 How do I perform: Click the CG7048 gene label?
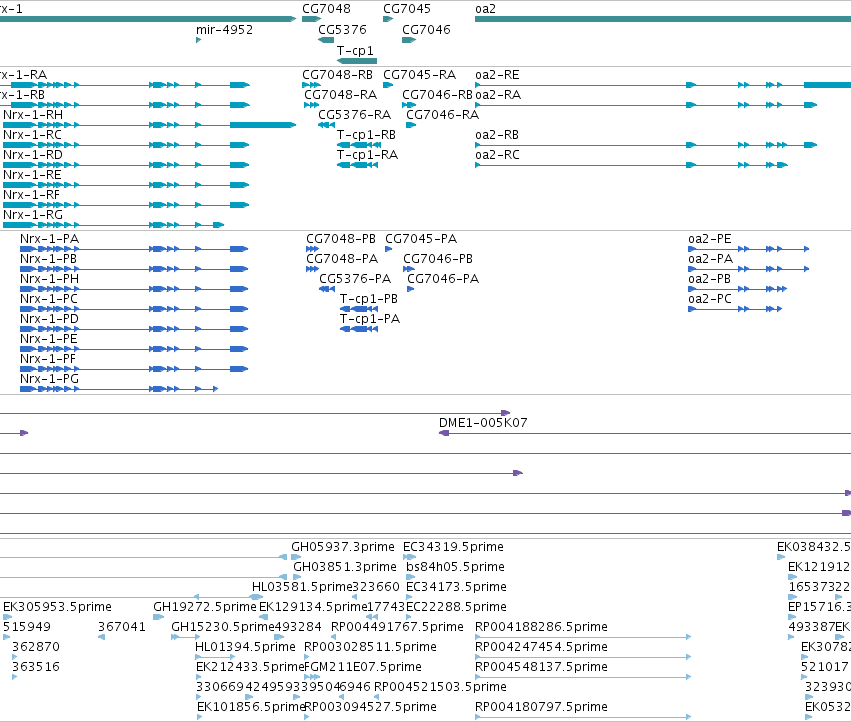click(326, 9)
